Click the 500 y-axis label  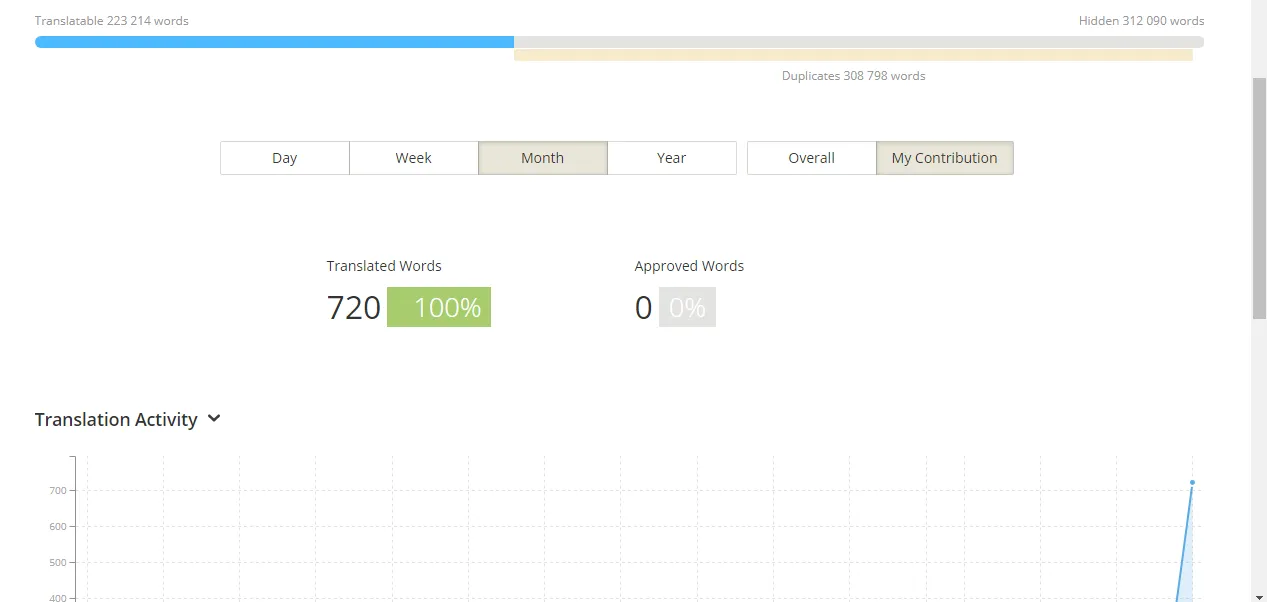point(59,562)
